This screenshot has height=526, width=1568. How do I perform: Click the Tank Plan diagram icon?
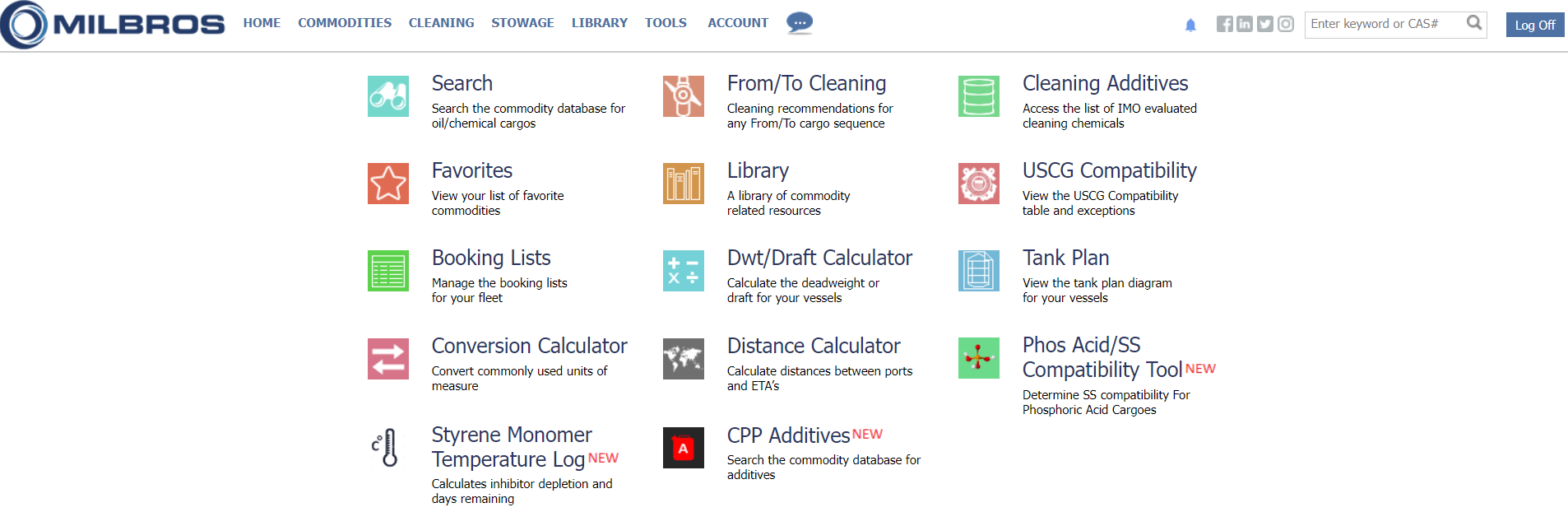click(978, 271)
